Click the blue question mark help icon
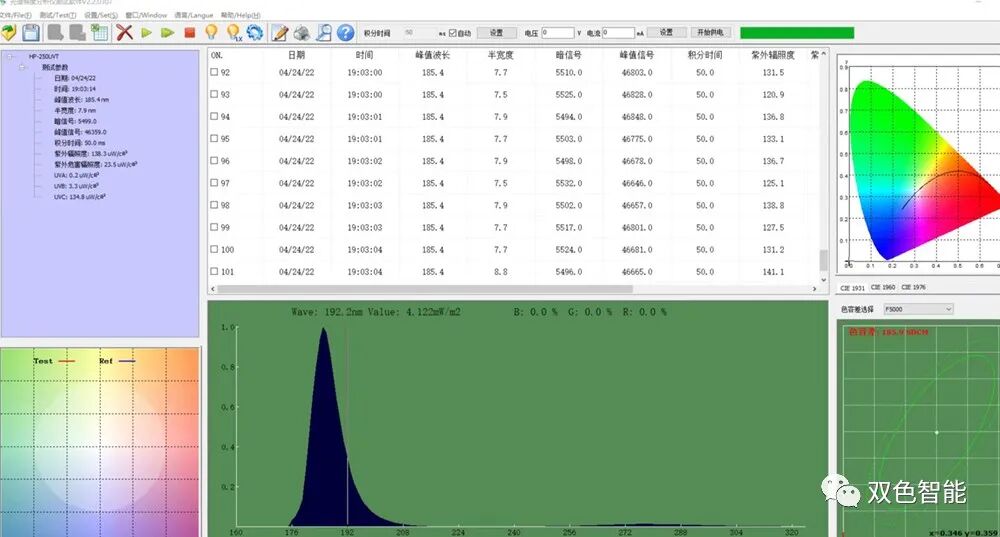This screenshot has height=537, width=1000. click(x=346, y=33)
